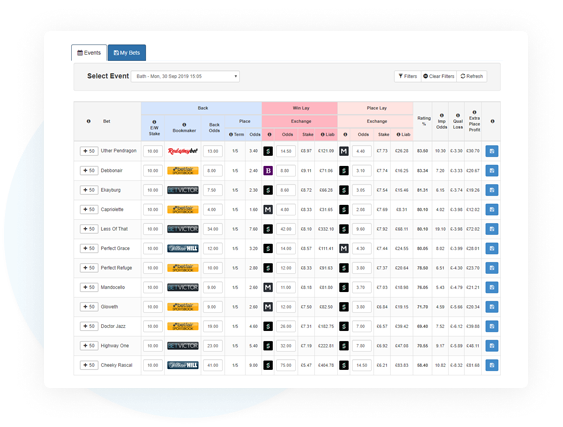This screenshot has height=427, width=563.
Task: Click the Redzonebet bookmaker logo for Uther Pendragon
Action: [183, 151]
